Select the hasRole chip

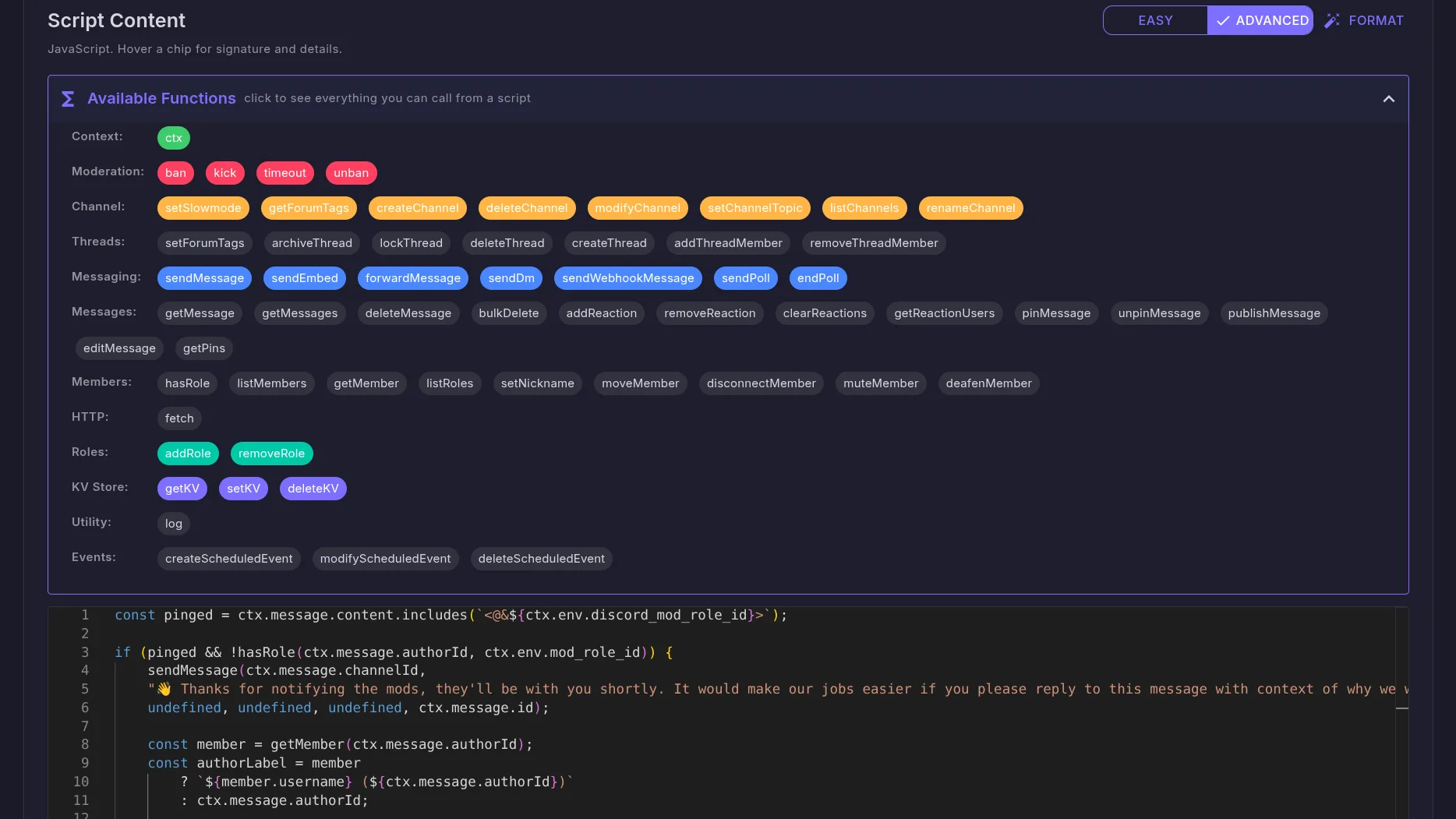pos(187,383)
